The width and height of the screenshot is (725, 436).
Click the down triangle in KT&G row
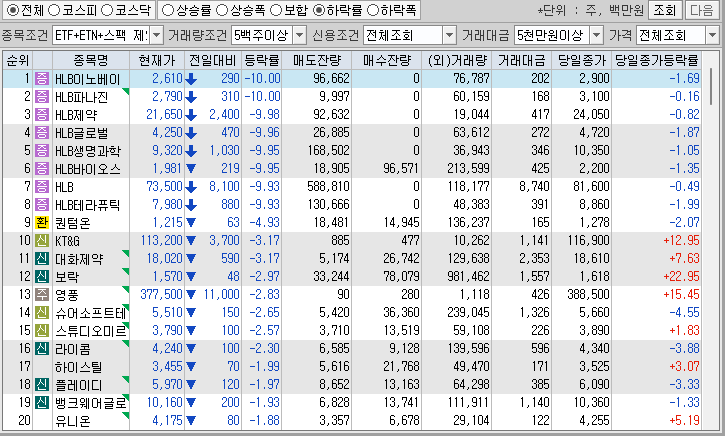point(191,241)
